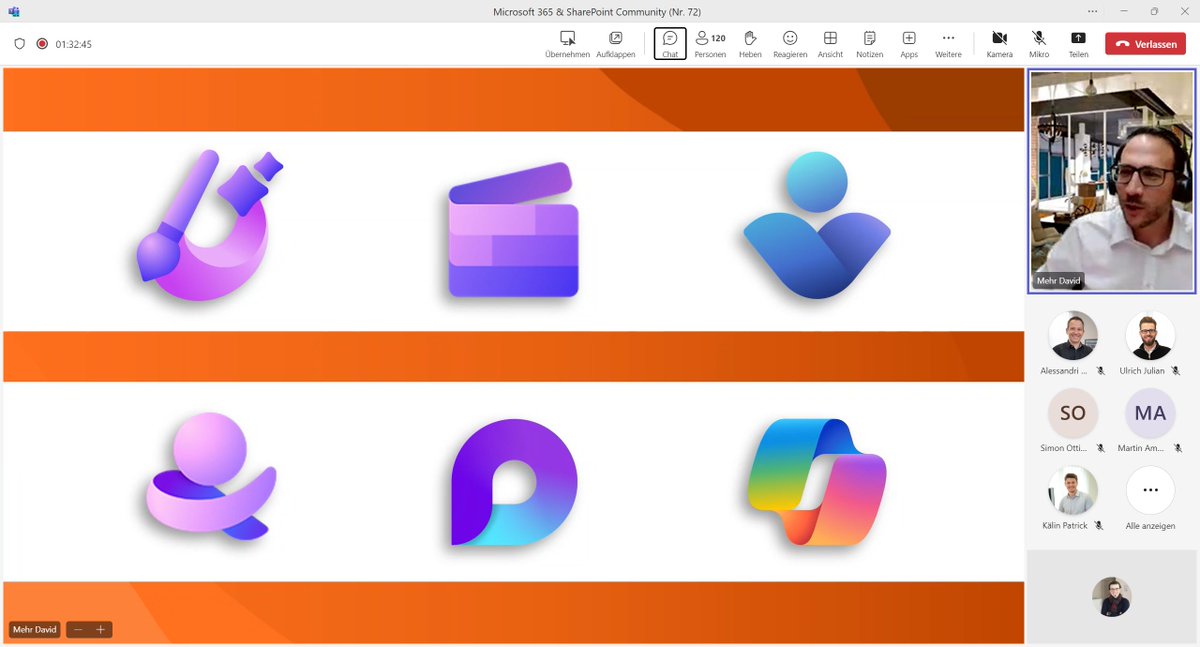The height and width of the screenshot is (647, 1200).
Task: Click Martin Am MA initials avatar
Action: [1150, 413]
